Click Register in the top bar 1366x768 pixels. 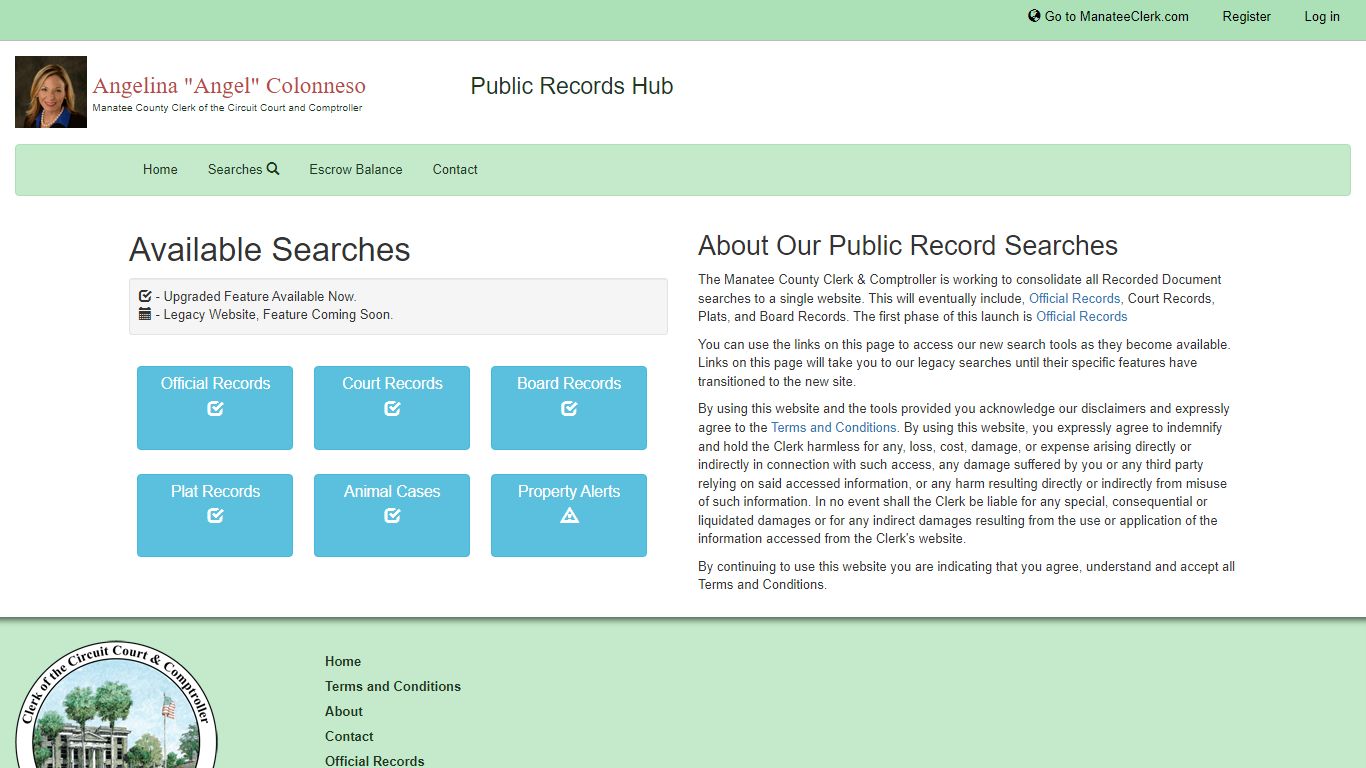tap(1246, 16)
